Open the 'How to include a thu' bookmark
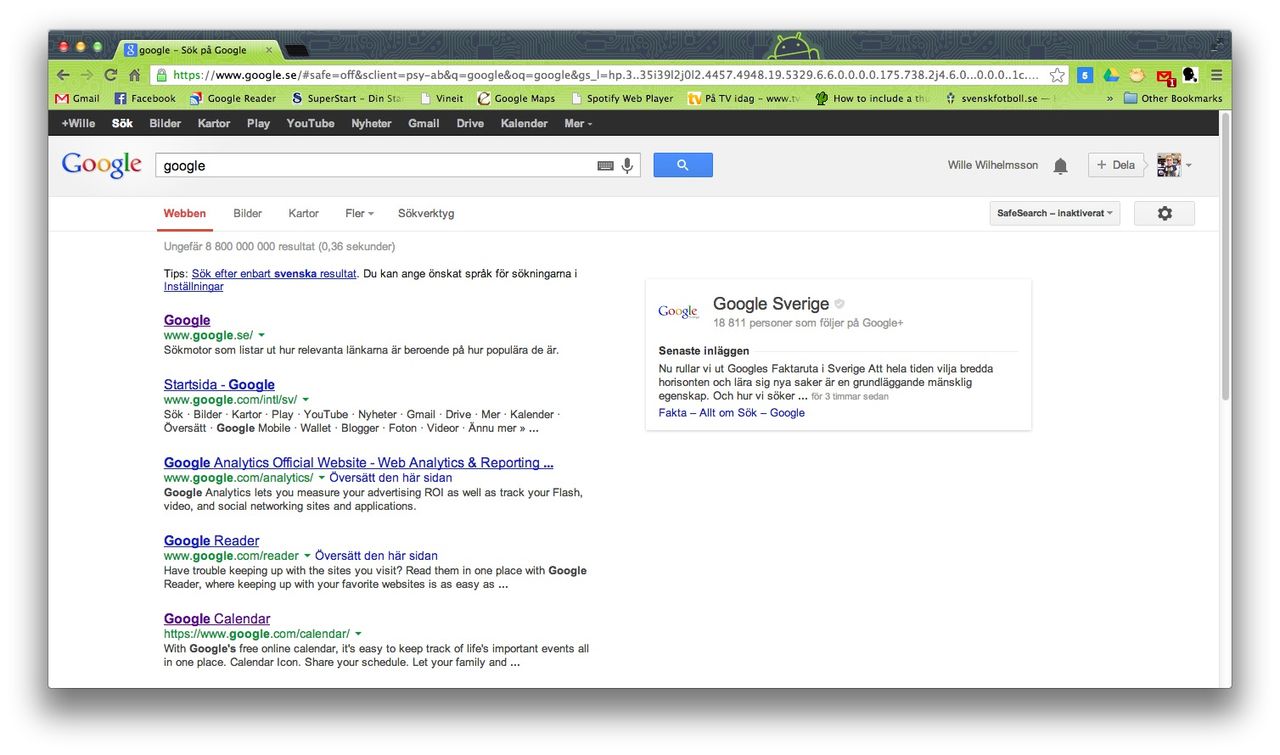 point(872,98)
